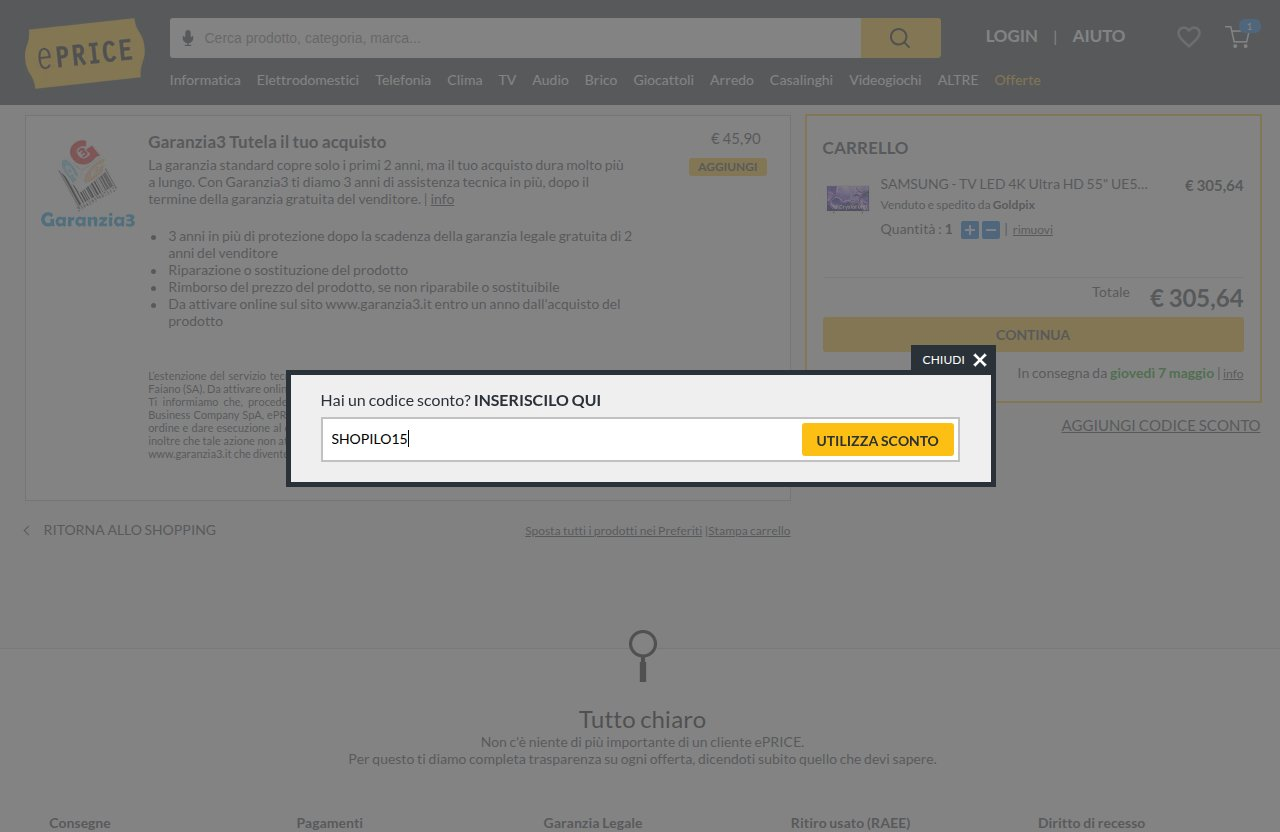Click Aggiungi button for Garanzia3
This screenshot has width=1280, height=832.
pyautogui.click(x=728, y=167)
